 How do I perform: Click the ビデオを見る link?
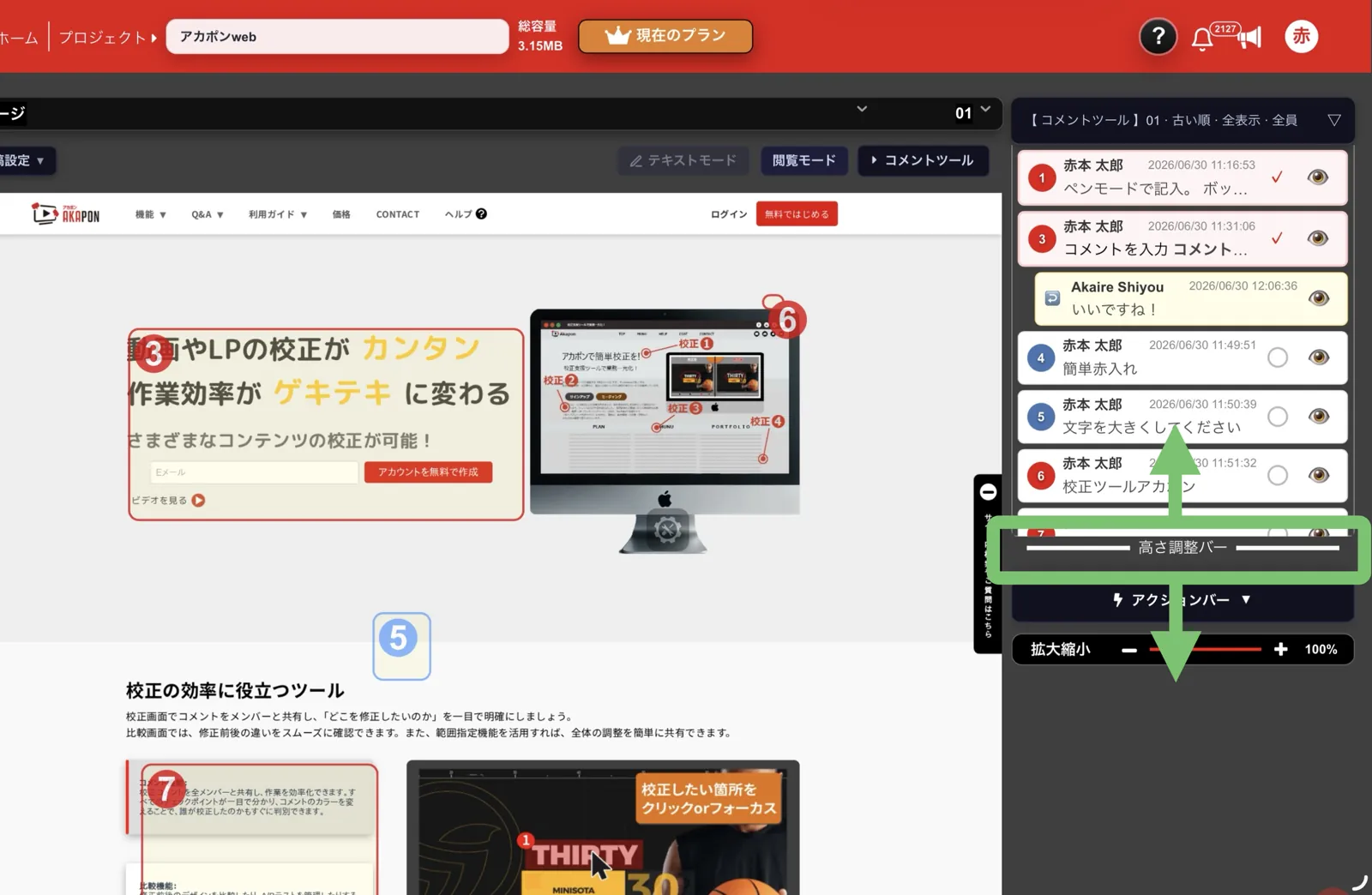159,501
